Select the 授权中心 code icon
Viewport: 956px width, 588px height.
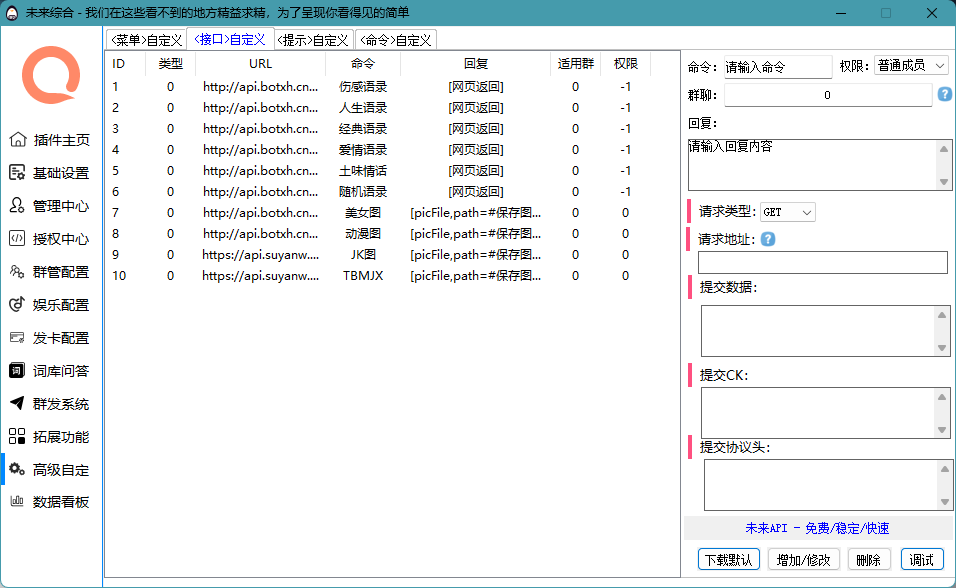pyautogui.click(x=18, y=239)
